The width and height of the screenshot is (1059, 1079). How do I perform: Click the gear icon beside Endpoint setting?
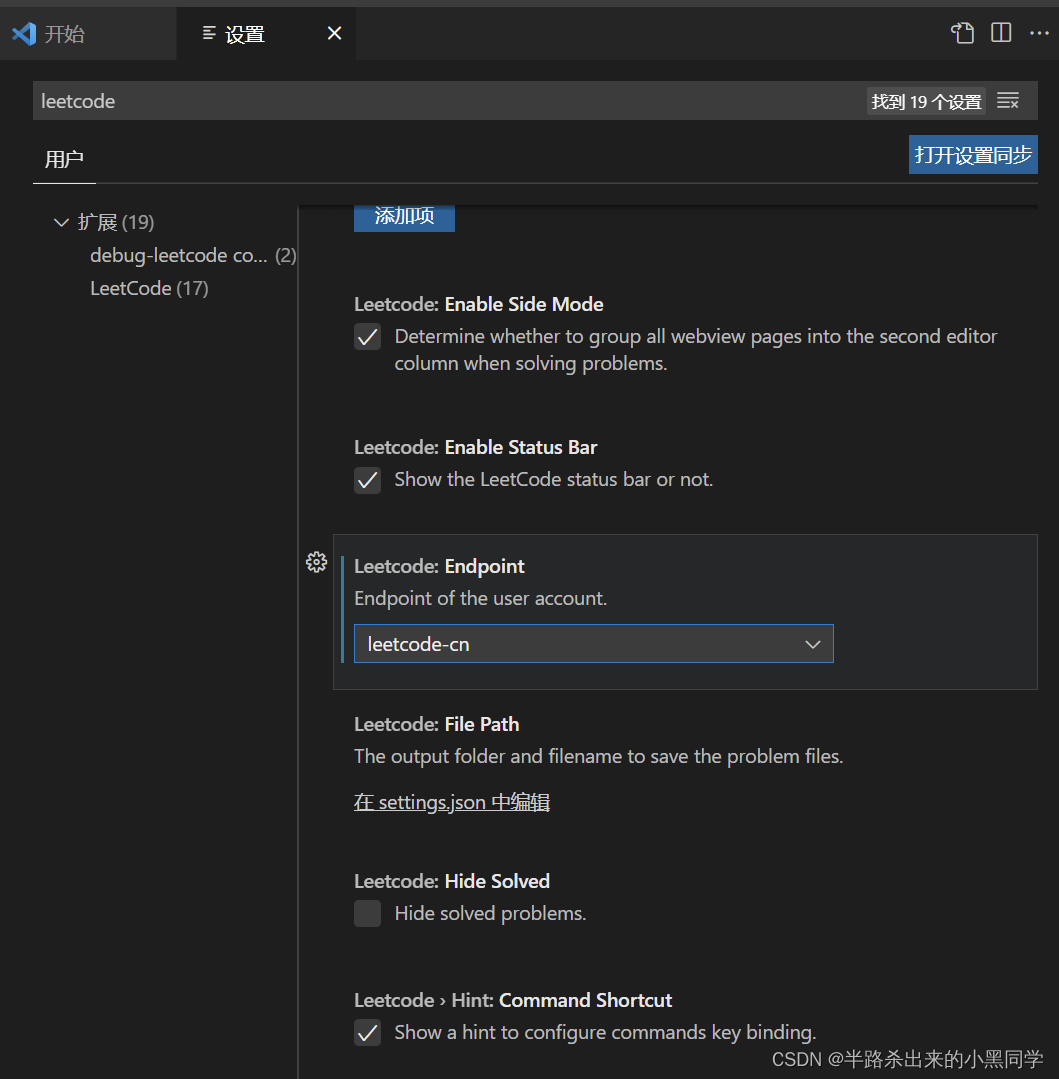pyautogui.click(x=316, y=562)
